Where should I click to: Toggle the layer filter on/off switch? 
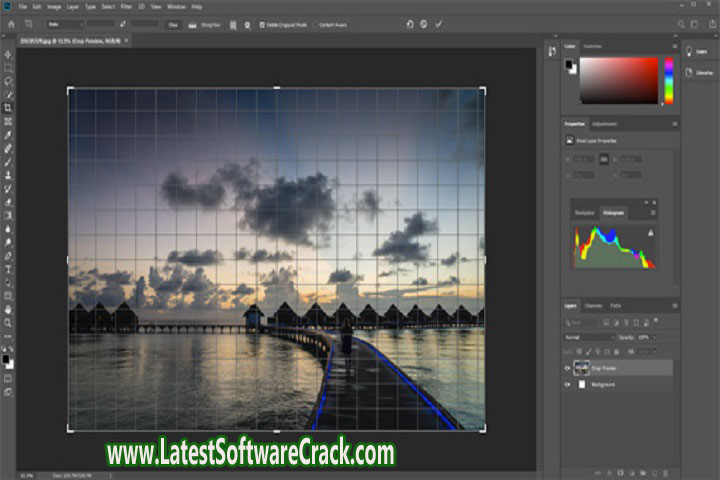(656, 321)
